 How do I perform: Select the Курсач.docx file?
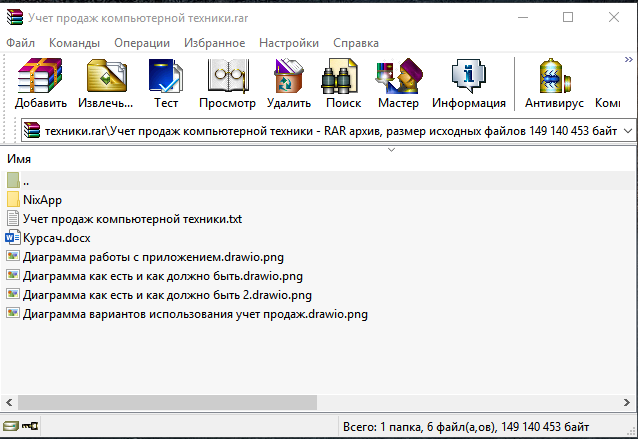point(56,237)
